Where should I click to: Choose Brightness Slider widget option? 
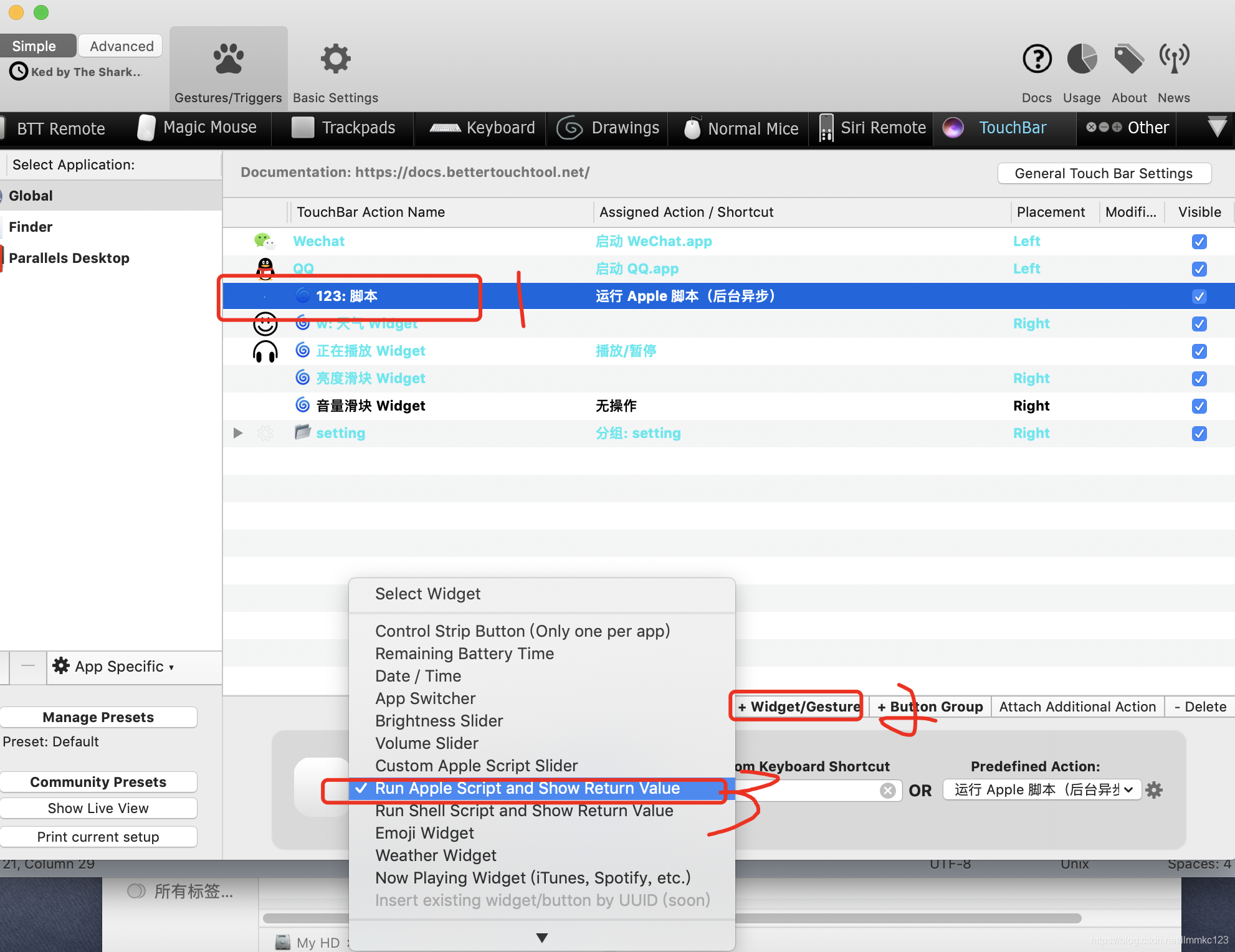click(x=439, y=721)
